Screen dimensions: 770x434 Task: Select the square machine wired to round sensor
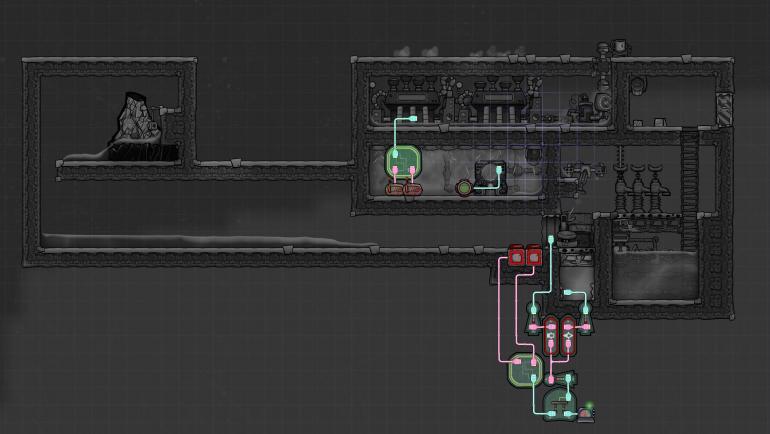[x=490, y=178]
